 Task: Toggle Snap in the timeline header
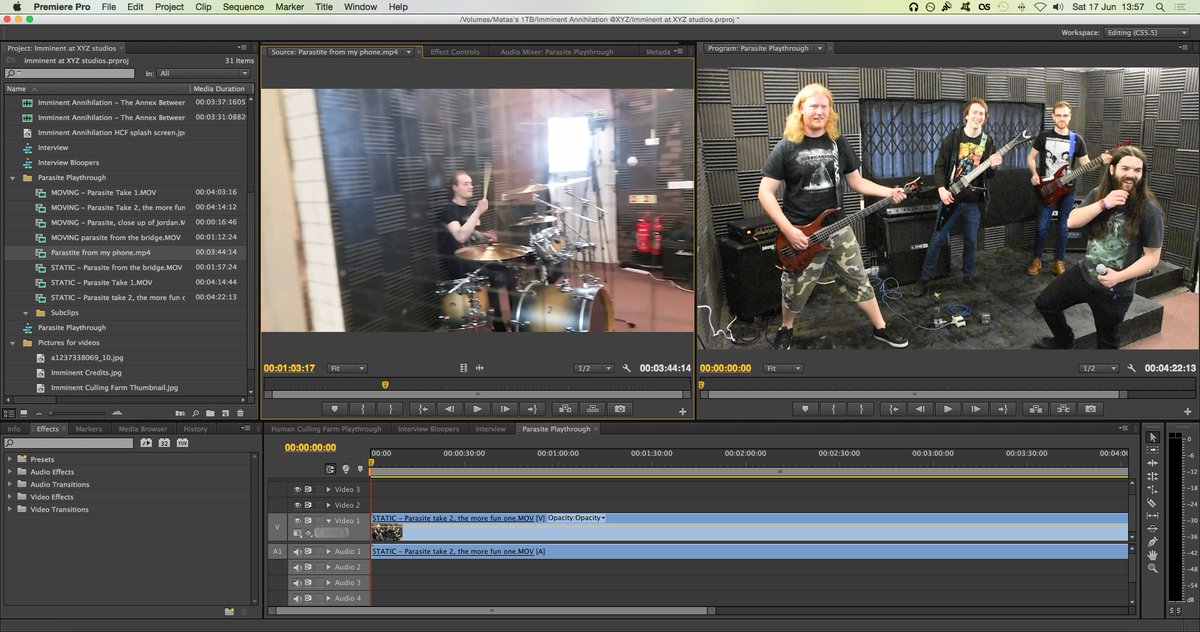point(331,468)
